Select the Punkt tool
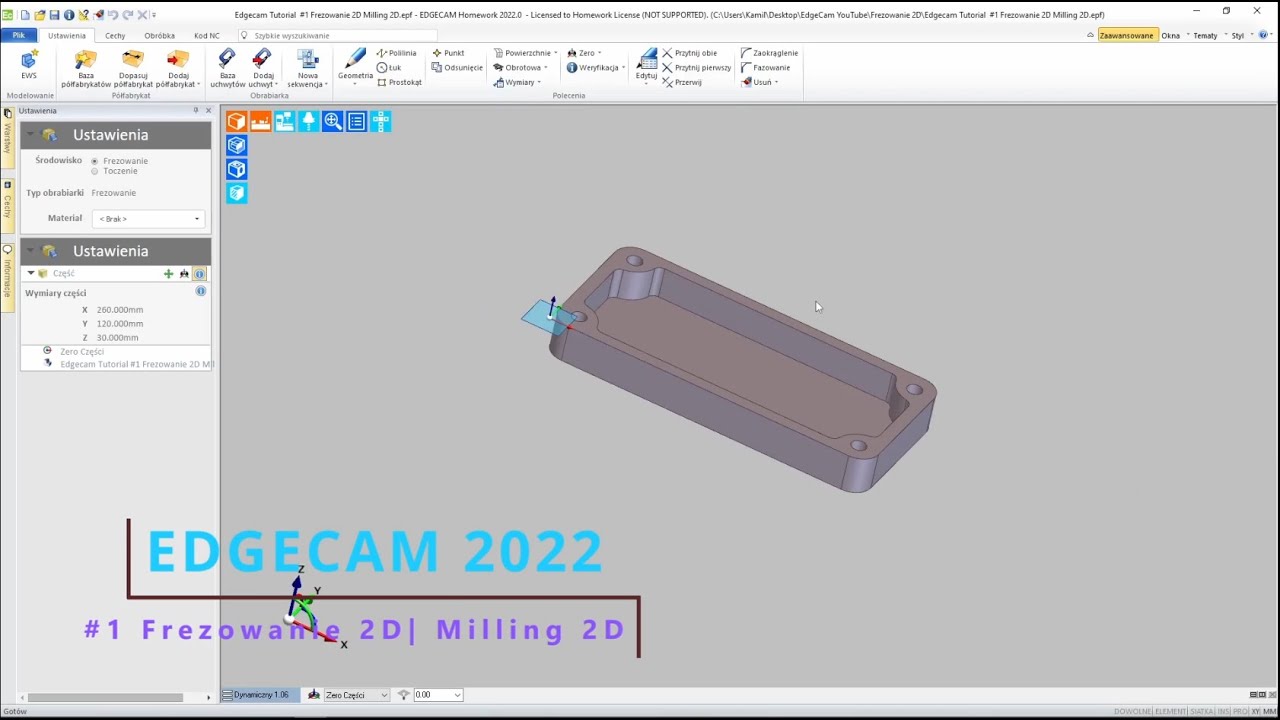 coord(448,53)
